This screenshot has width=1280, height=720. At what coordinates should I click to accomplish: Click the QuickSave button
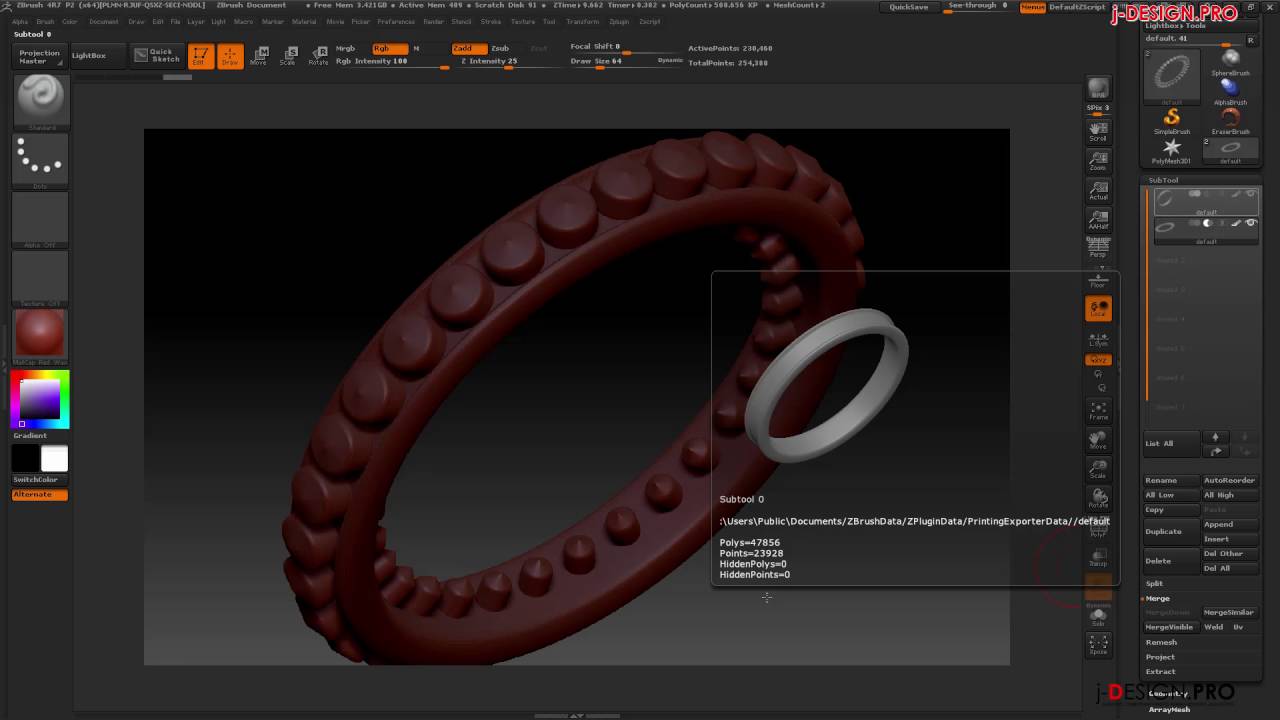pyautogui.click(x=908, y=7)
